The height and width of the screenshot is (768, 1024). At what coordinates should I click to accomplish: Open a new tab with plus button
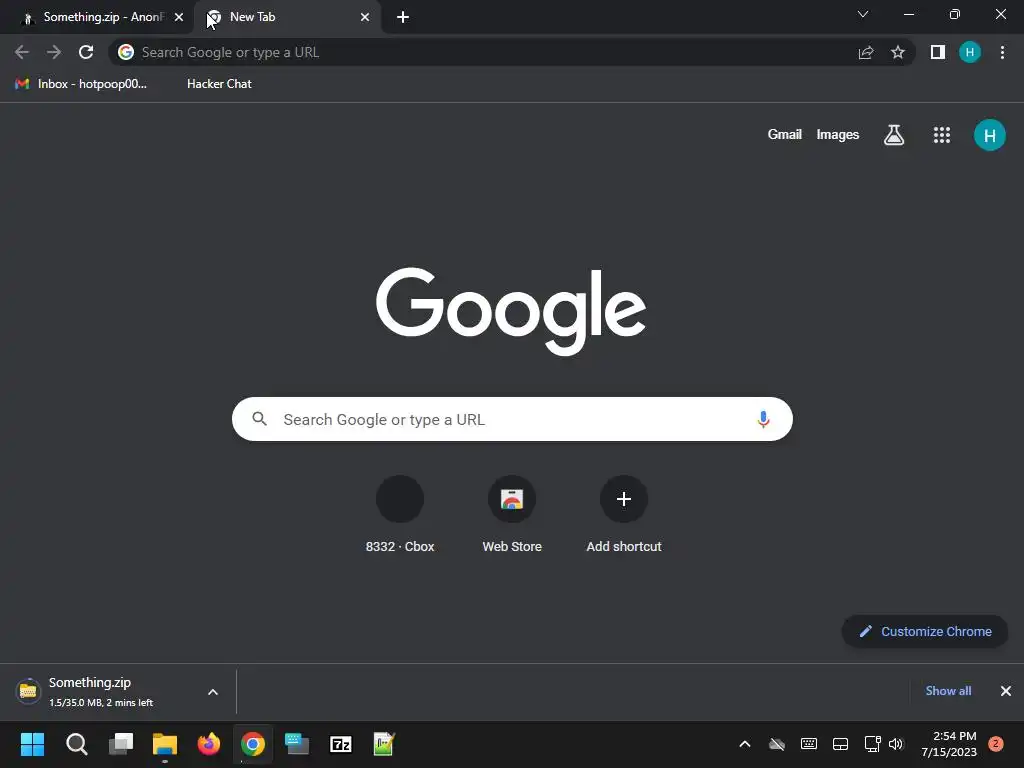point(403,18)
